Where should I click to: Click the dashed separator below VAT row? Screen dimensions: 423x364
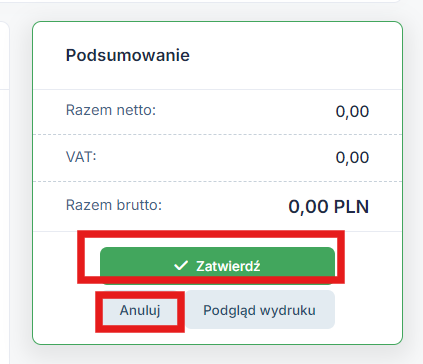point(217,182)
